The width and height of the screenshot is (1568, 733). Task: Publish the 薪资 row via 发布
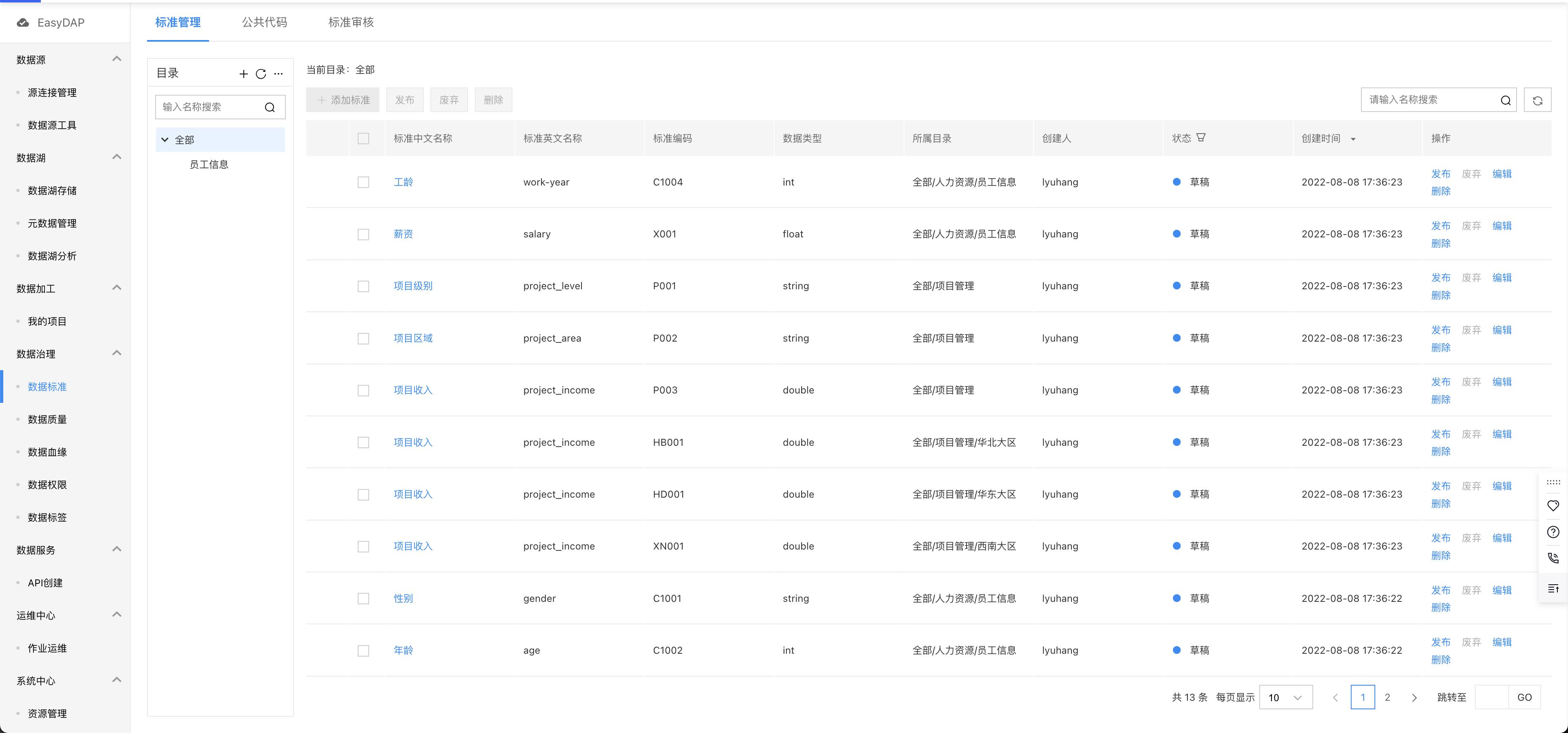1441,226
